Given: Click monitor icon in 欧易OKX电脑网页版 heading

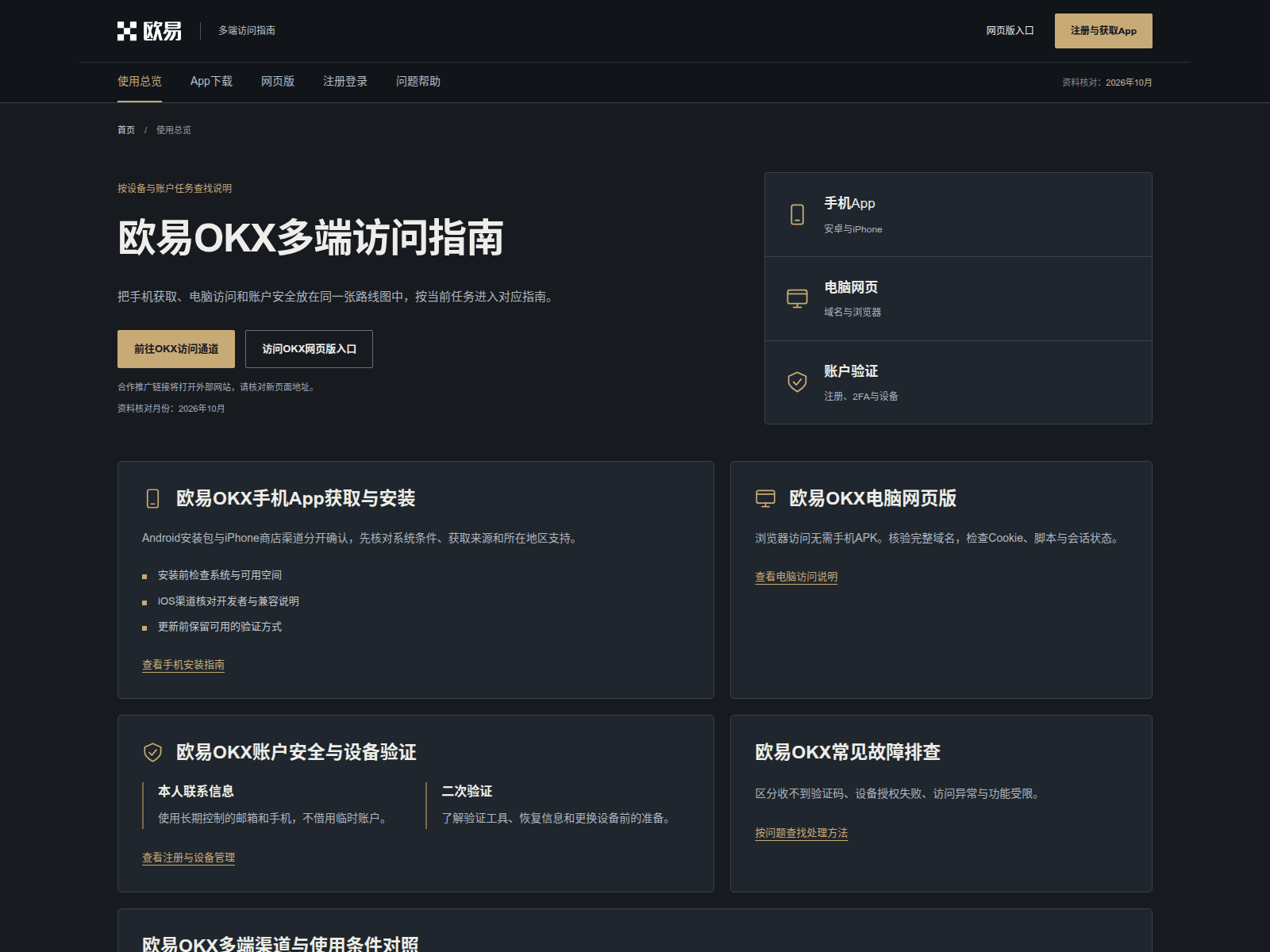Looking at the screenshot, I should pos(765,498).
